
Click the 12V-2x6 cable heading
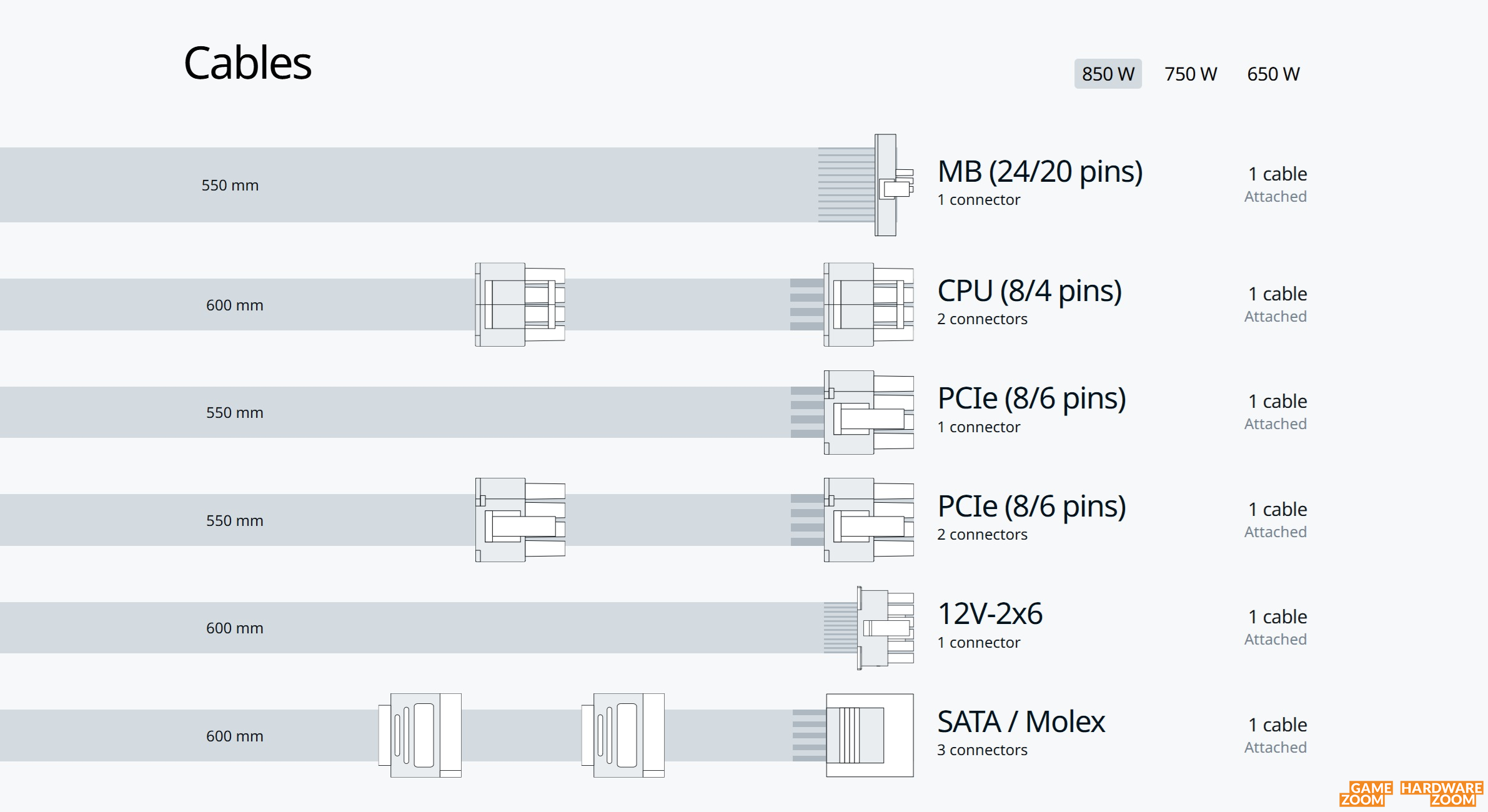click(x=990, y=614)
